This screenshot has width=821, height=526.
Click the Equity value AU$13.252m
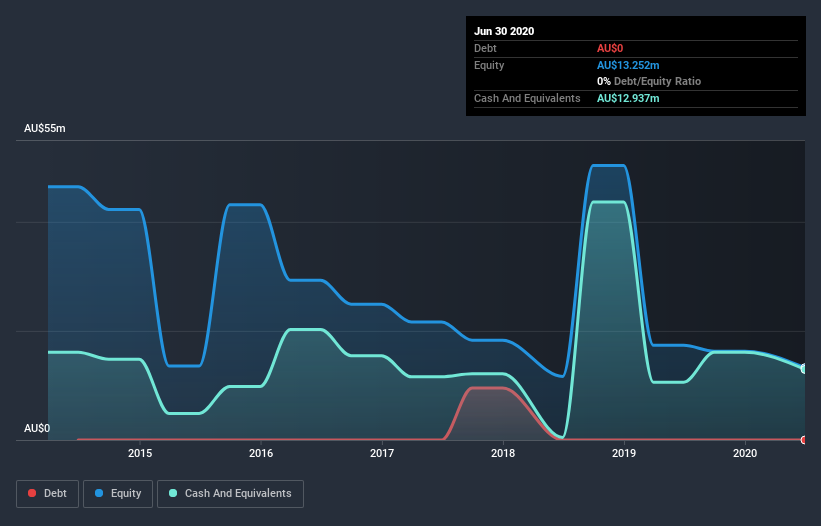628,65
